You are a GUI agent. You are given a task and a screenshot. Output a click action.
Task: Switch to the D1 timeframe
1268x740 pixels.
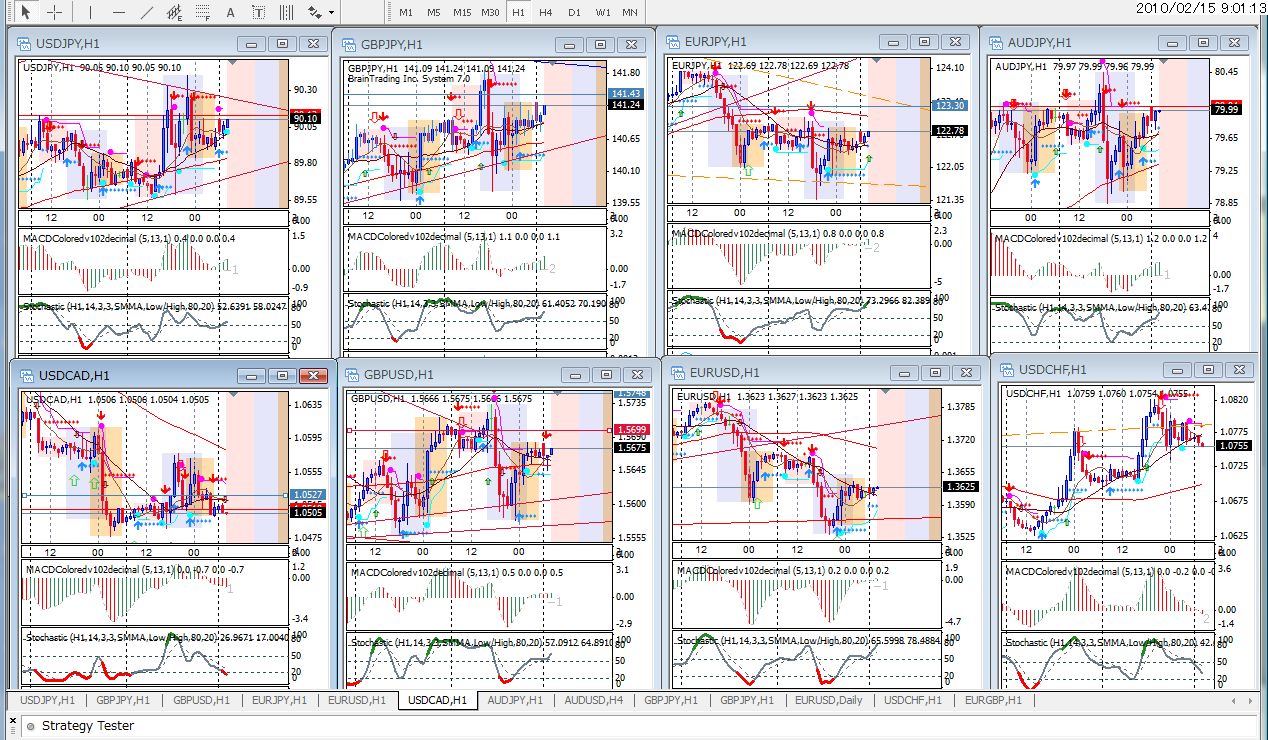click(574, 12)
